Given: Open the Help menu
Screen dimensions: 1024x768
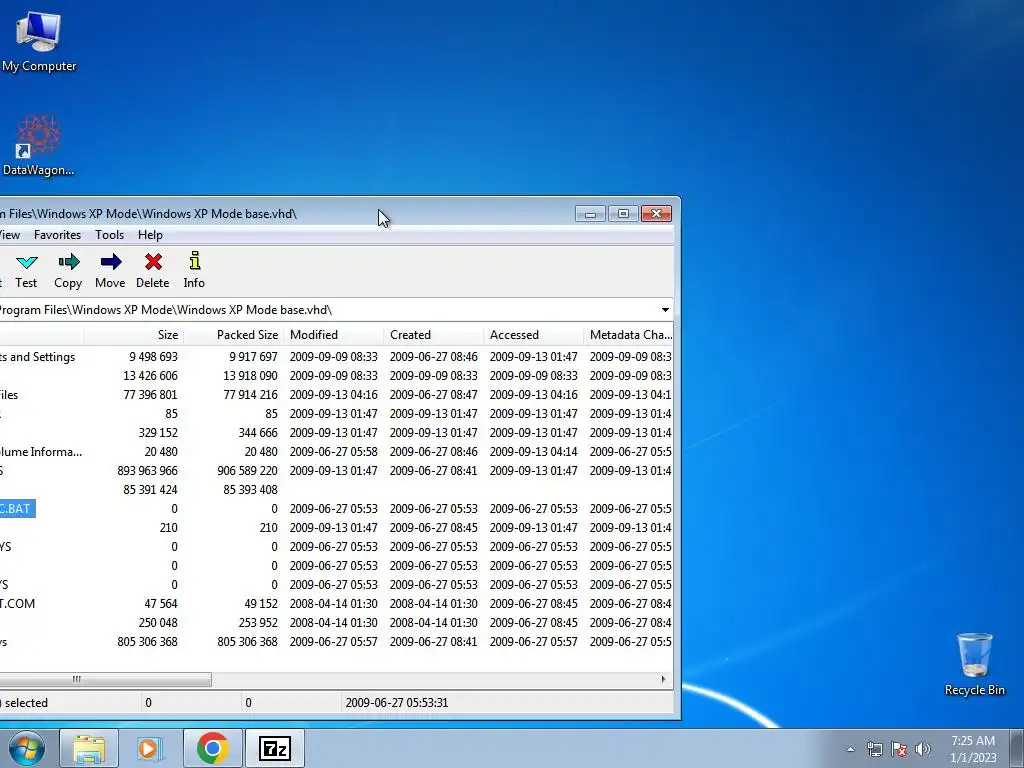Looking at the screenshot, I should tap(150, 235).
